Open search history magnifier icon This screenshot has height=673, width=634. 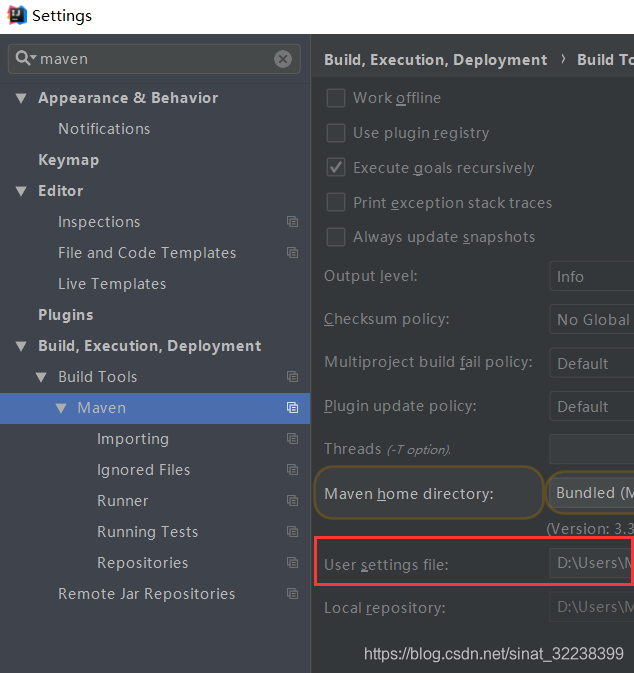pos(25,58)
